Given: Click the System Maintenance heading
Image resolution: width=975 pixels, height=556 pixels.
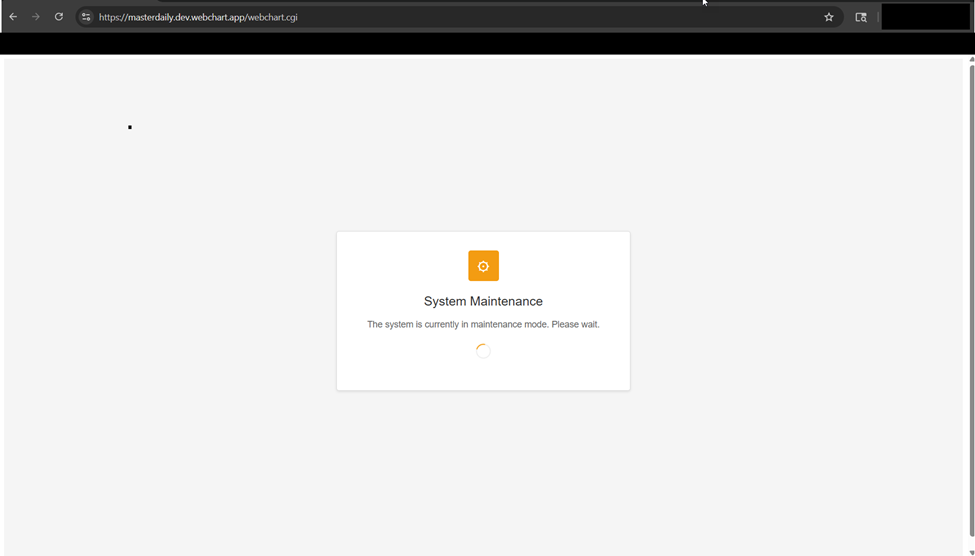Looking at the screenshot, I should click(483, 301).
